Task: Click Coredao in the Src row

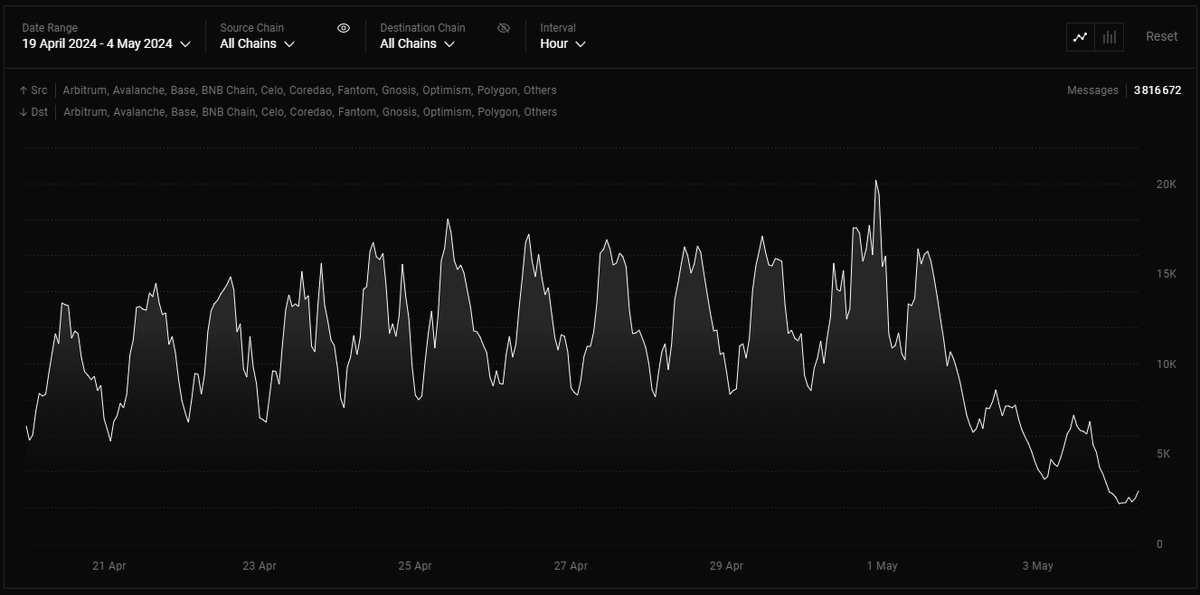Action: (x=310, y=90)
